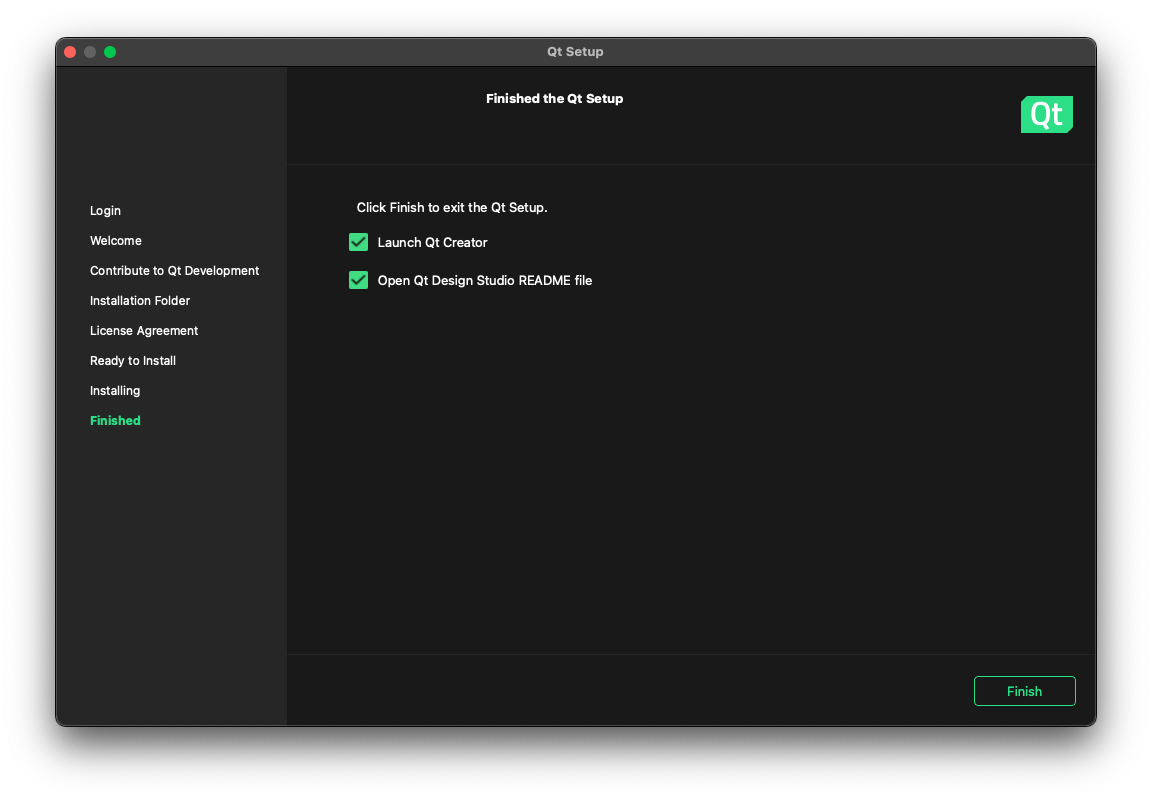
Task: Click the Installing step in sidebar
Action: click(115, 391)
